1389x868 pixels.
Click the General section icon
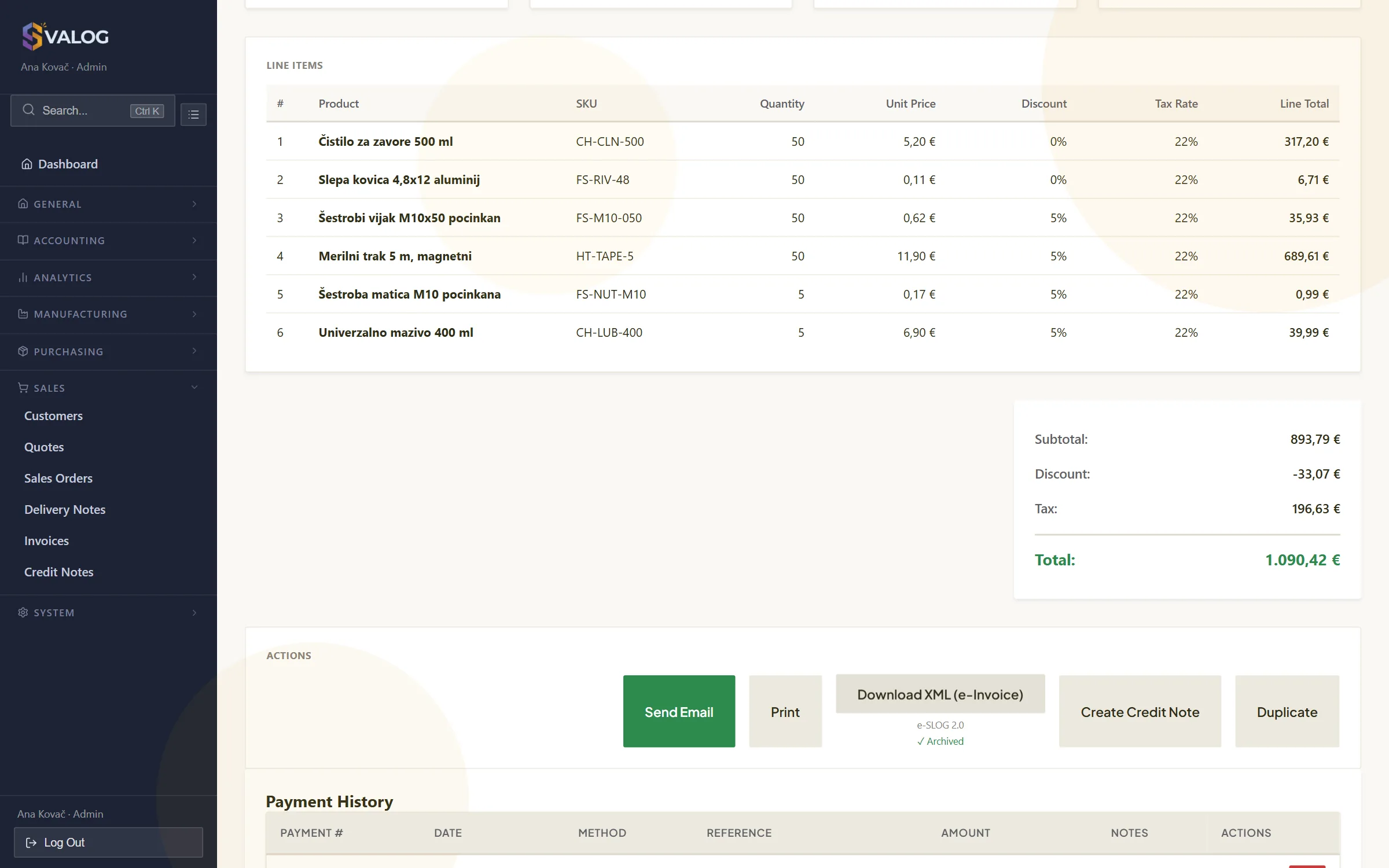23,204
